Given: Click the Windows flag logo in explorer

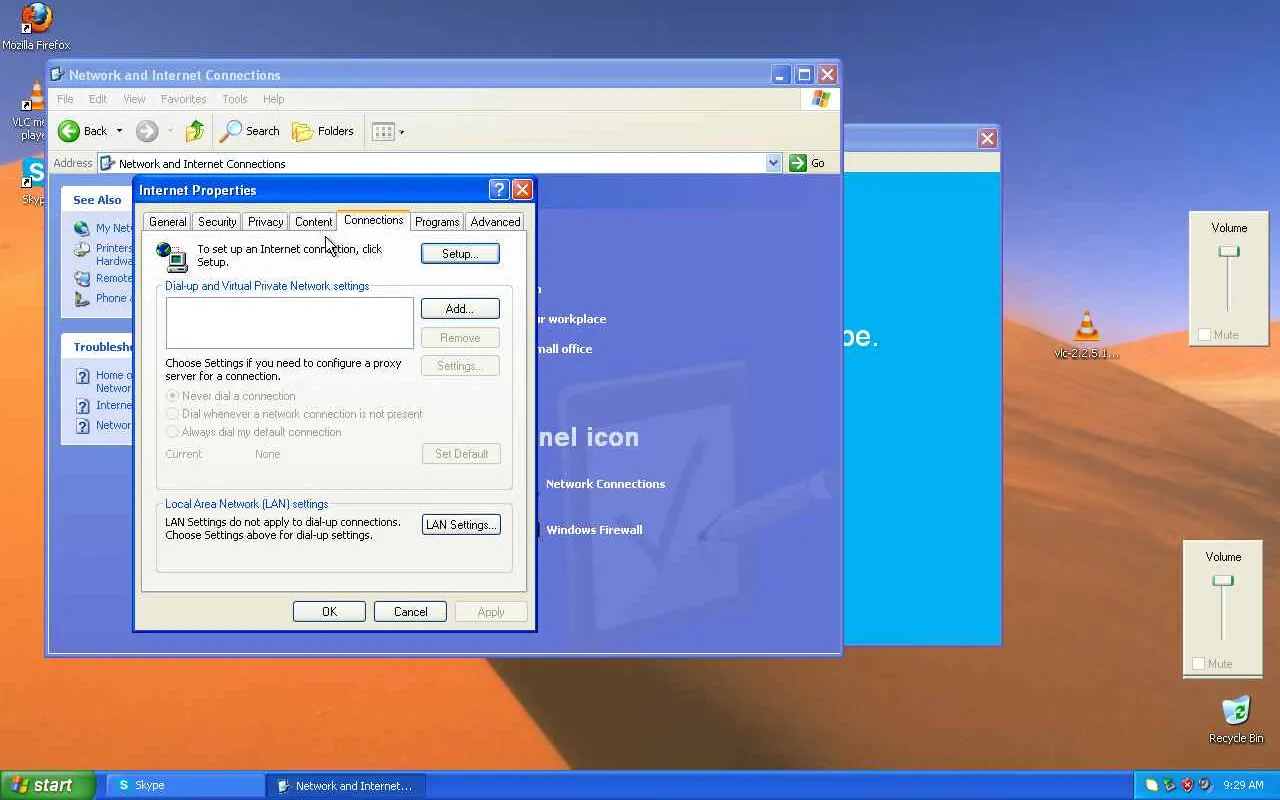Looking at the screenshot, I should click(x=821, y=99).
